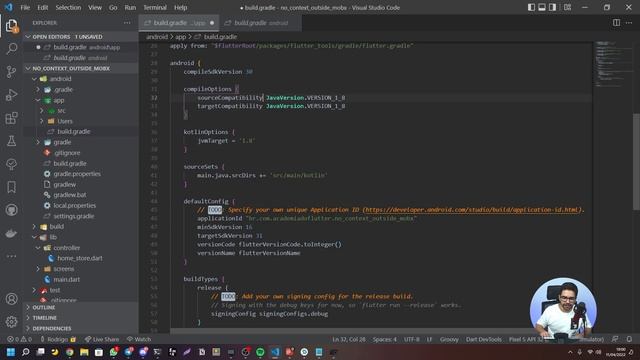Click UTF-8 encoding indicator
The height and width of the screenshot is (360, 640).
pyautogui.click(x=411, y=339)
